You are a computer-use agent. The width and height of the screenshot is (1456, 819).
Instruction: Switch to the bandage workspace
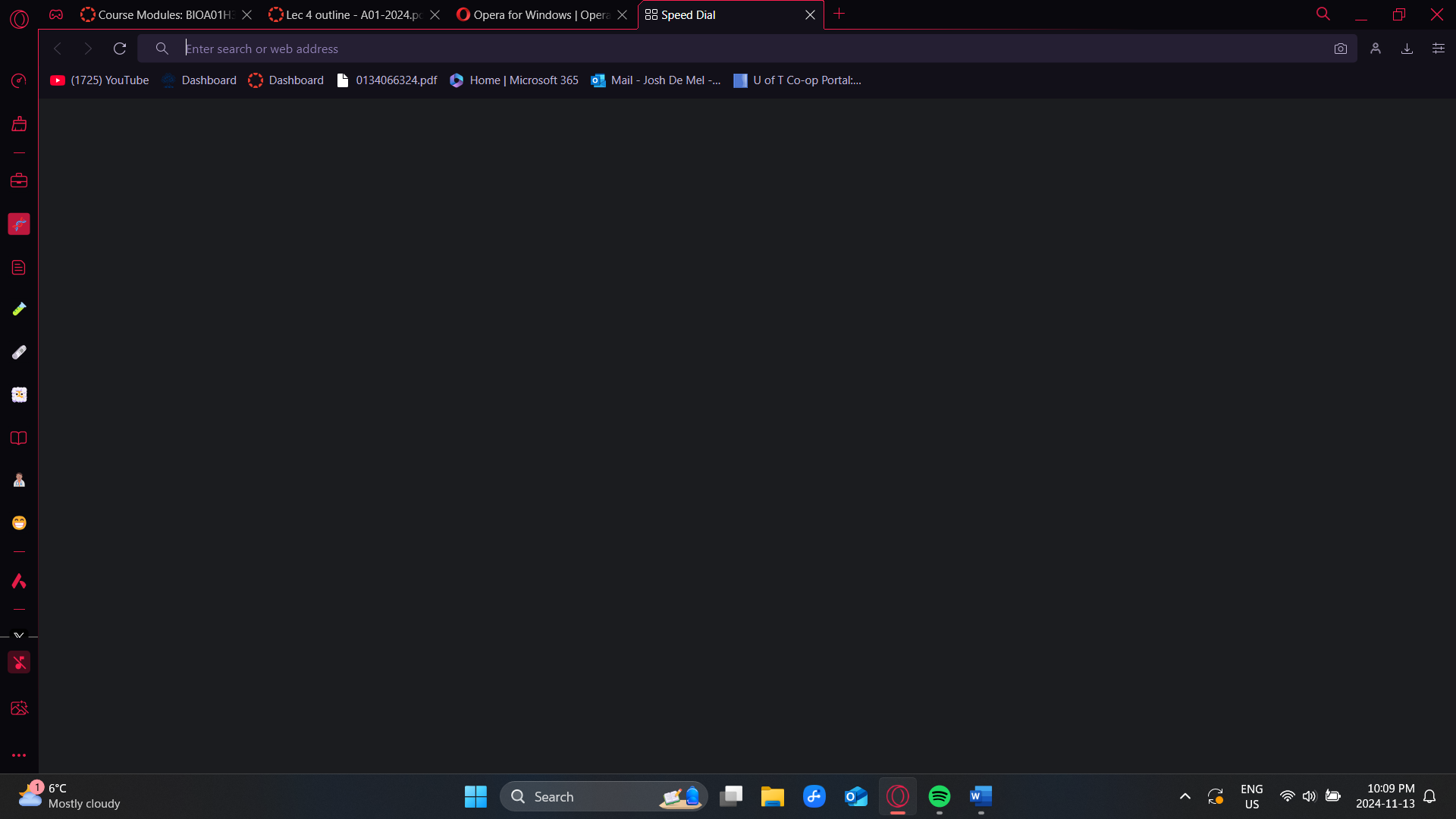point(19,352)
